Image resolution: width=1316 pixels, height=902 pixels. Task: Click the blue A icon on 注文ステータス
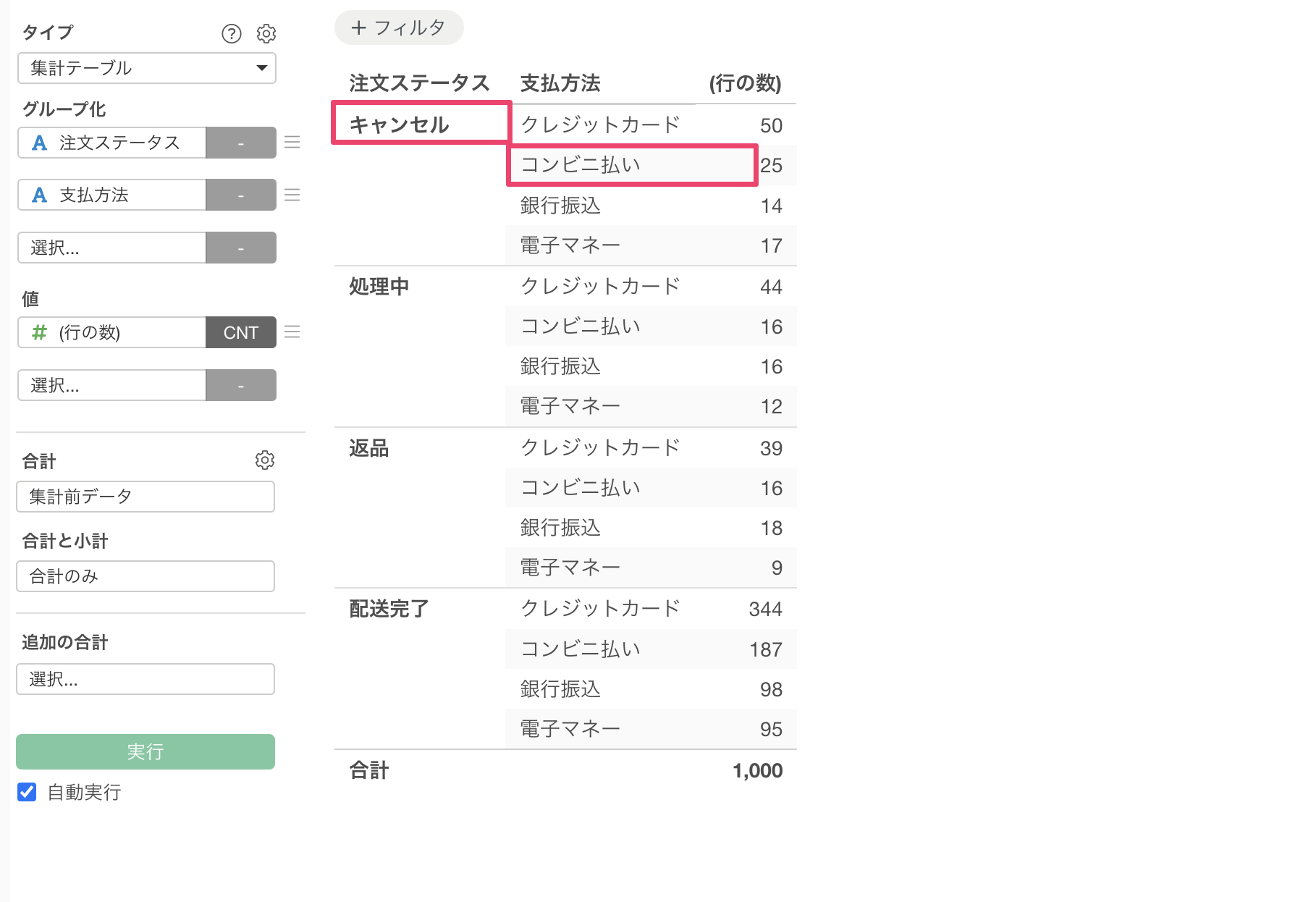[40, 143]
